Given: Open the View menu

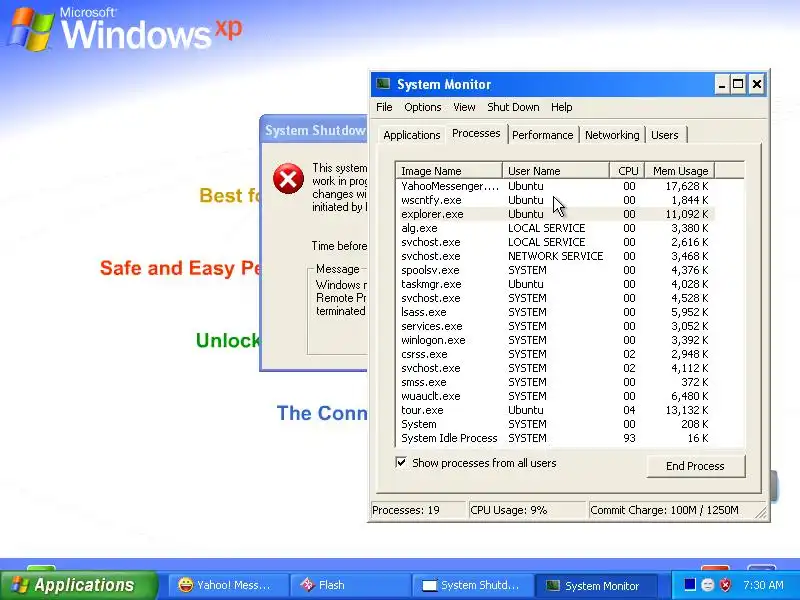Looking at the screenshot, I should point(464,107).
